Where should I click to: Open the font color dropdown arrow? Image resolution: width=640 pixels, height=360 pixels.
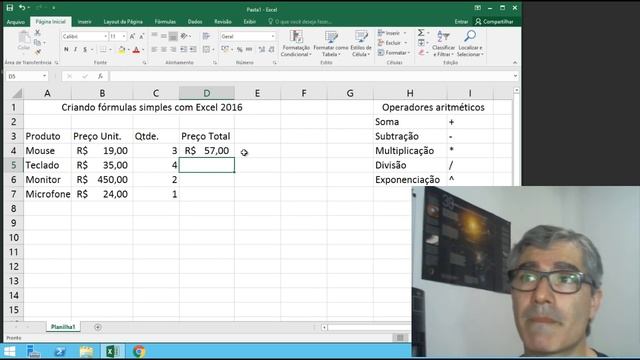click(143, 50)
